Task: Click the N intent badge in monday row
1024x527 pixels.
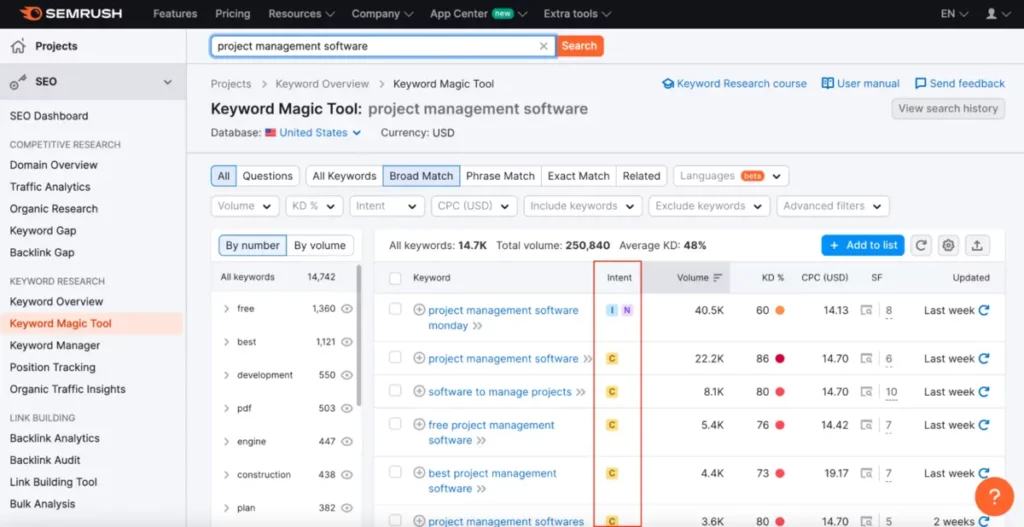Action: tap(627, 310)
